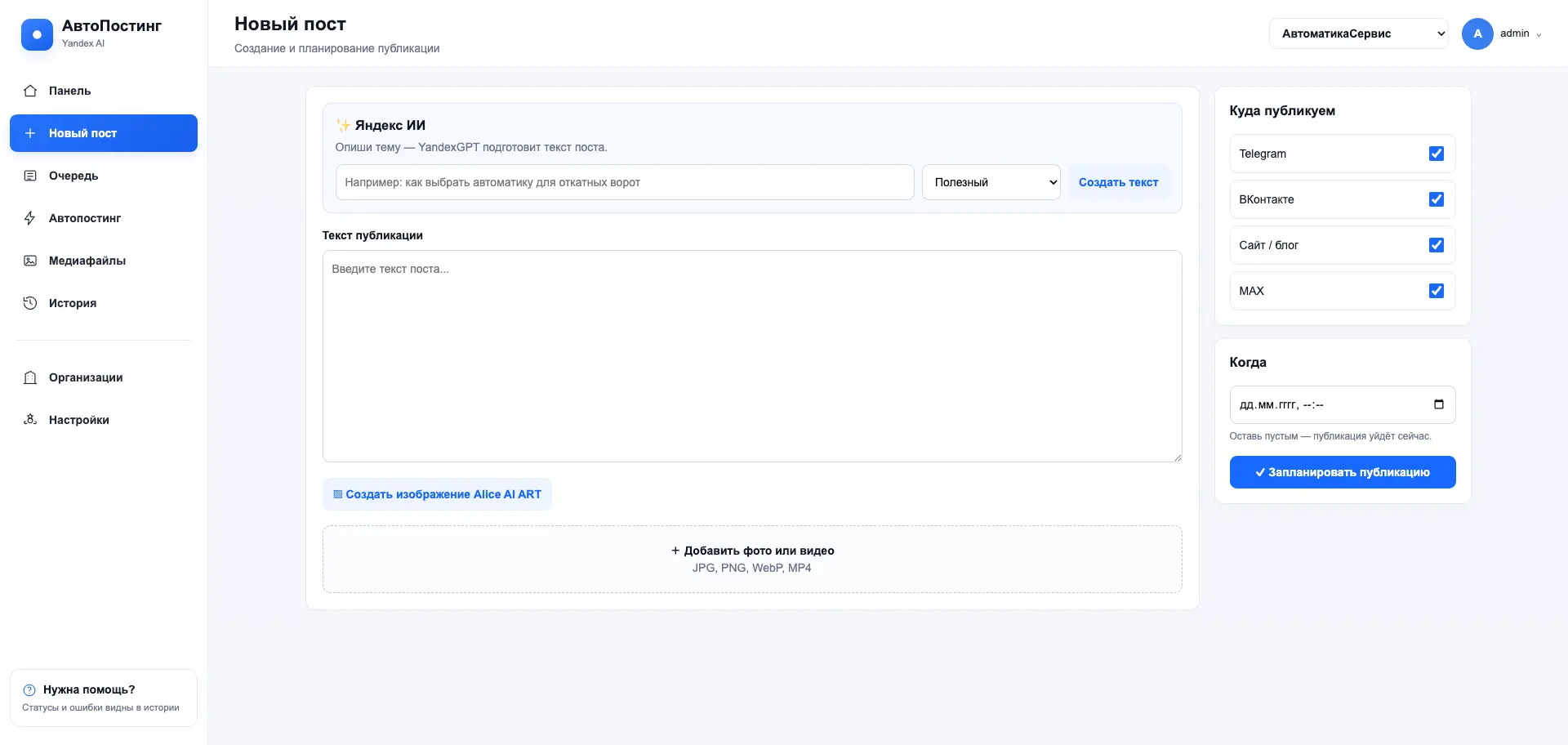Focus the YandexGPT topic input field
The image size is (1568, 745).
(x=625, y=182)
